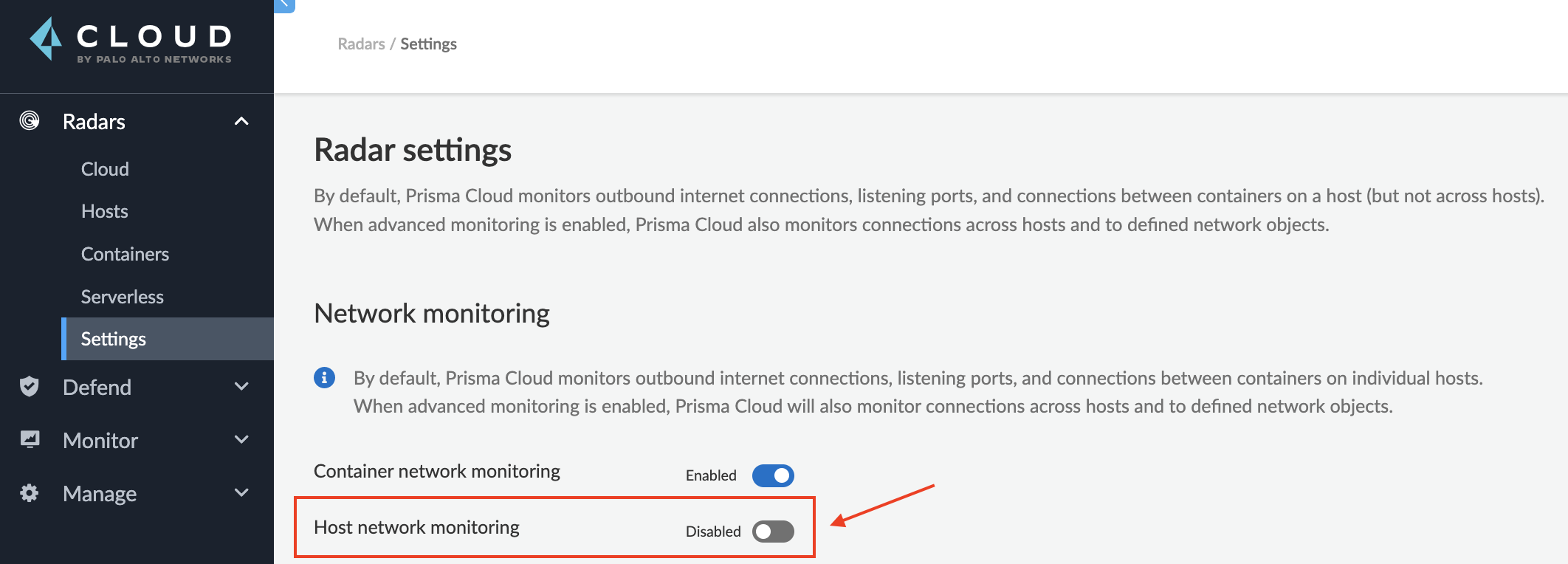Click the Settings breadcrumb text
This screenshot has width=1568, height=564.
428,44
